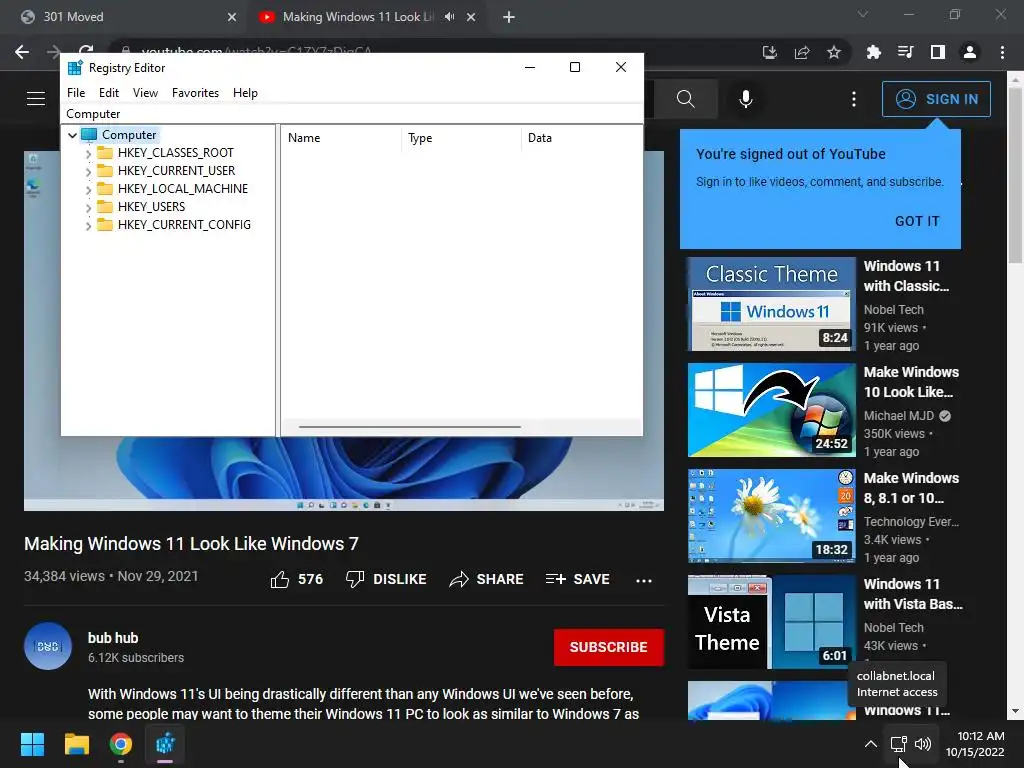The height and width of the screenshot is (768, 1024).
Task: Open Chrome extensions puzzle icon
Action: click(873, 52)
